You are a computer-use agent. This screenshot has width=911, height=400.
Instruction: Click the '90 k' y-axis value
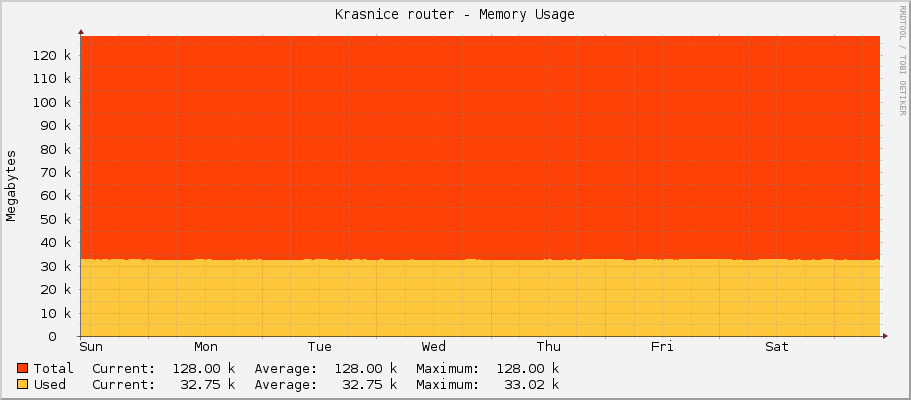56,126
